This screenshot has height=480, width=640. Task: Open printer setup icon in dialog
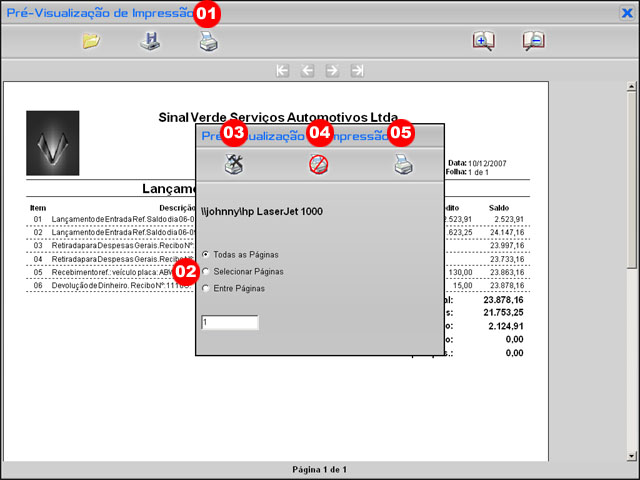[234, 165]
